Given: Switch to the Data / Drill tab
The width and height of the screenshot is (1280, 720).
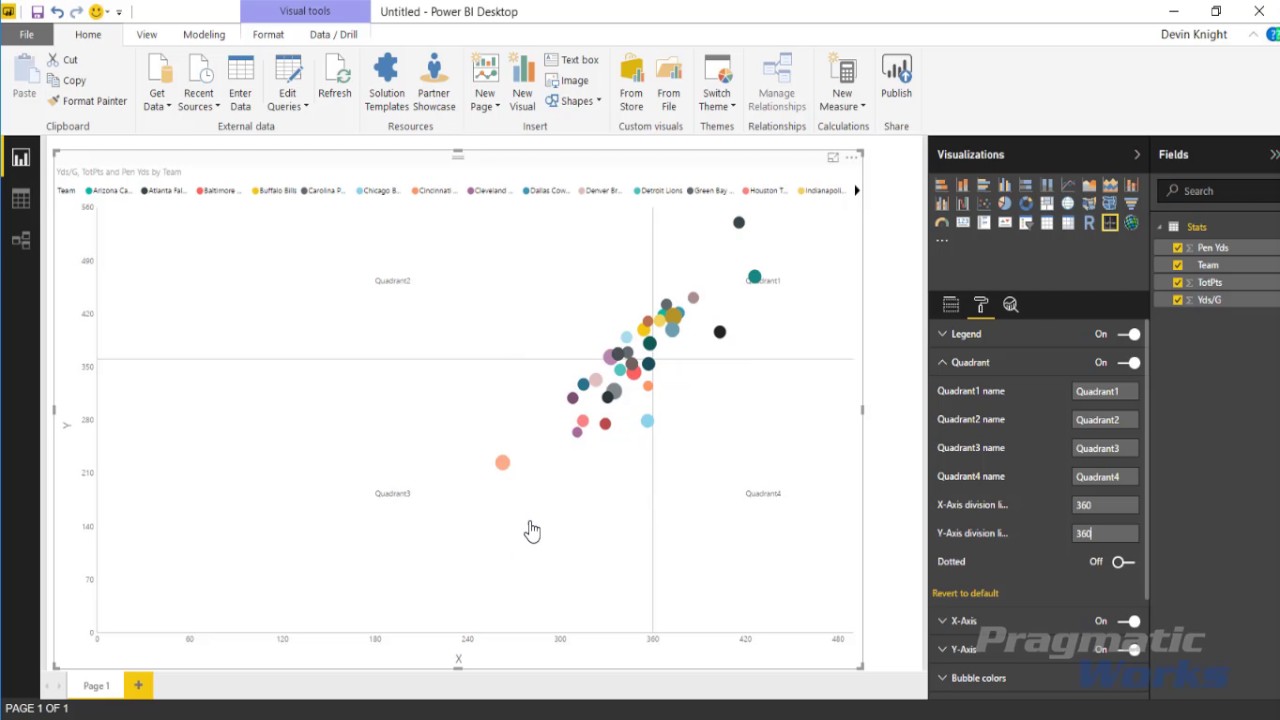Looking at the screenshot, I should 333,34.
